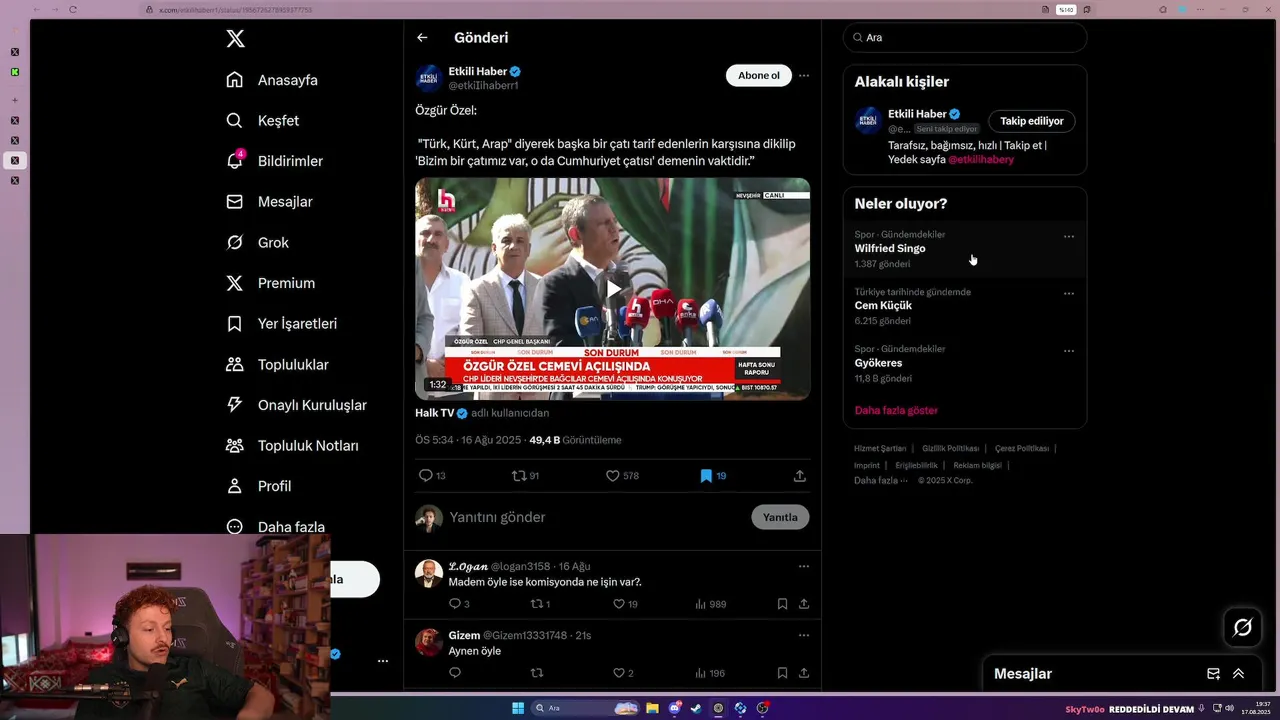This screenshot has height=720, width=1280.
Task: Share Gizem's comment
Action: pyautogui.click(x=803, y=673)
